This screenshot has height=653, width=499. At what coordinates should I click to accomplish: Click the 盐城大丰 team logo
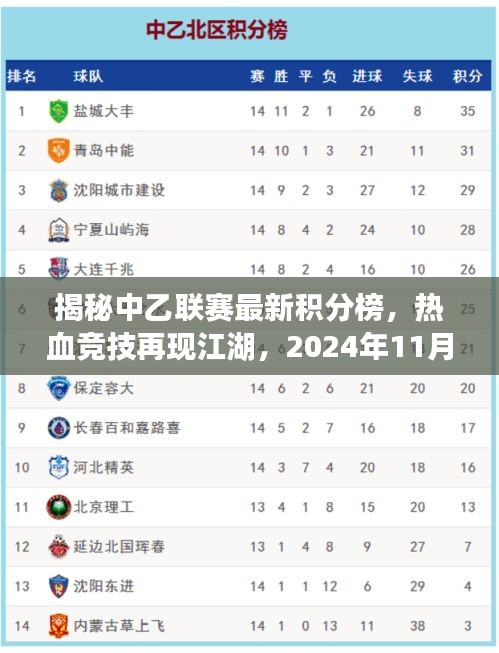(x=58, y=111)
